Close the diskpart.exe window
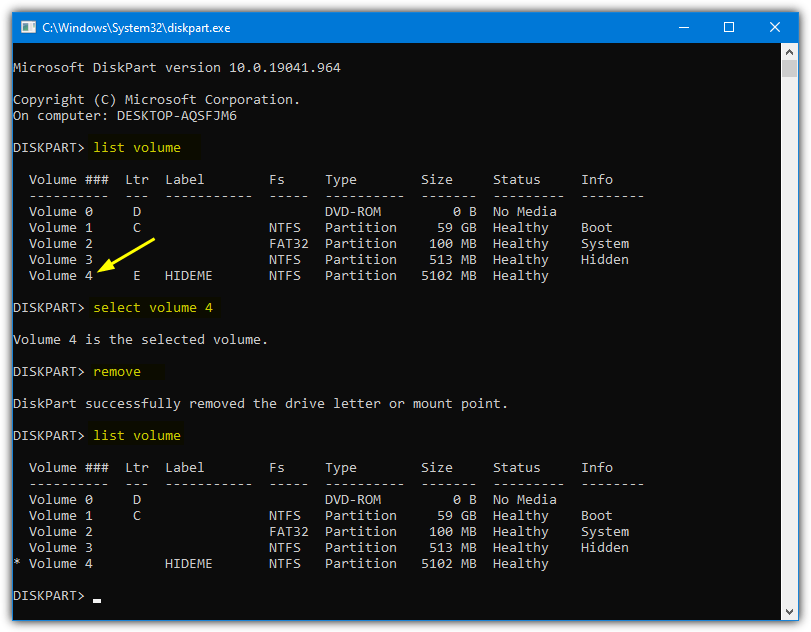Image resolution: width=811 pixels, height=632 pixels. point(774,27)
